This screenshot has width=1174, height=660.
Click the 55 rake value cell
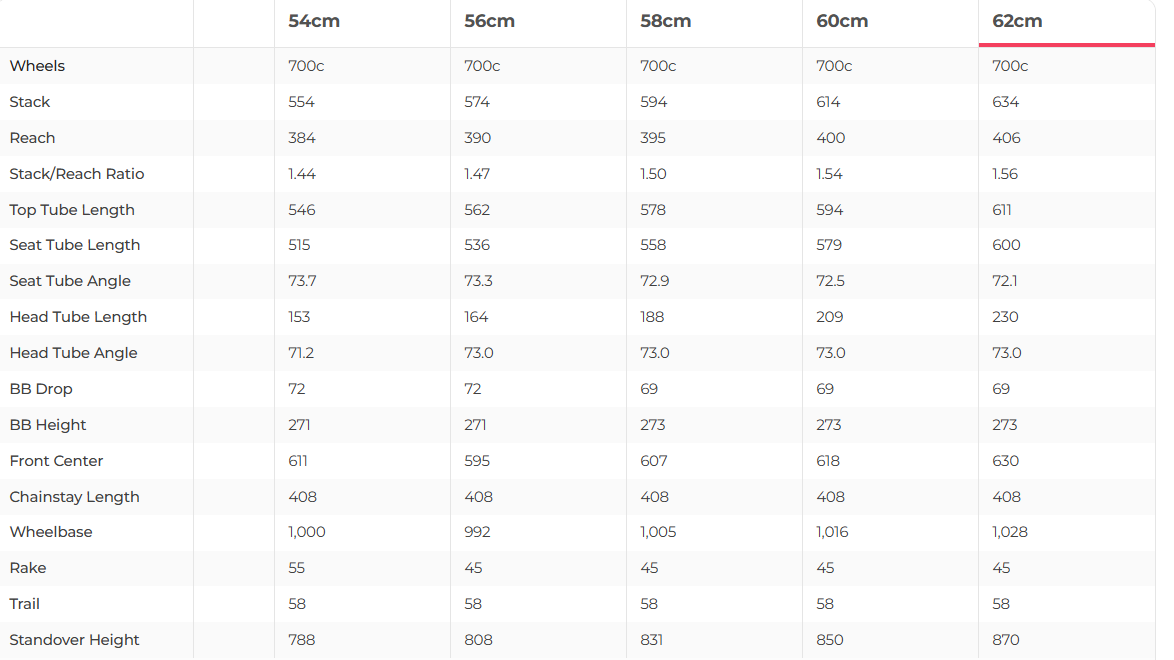click(297, 568)
